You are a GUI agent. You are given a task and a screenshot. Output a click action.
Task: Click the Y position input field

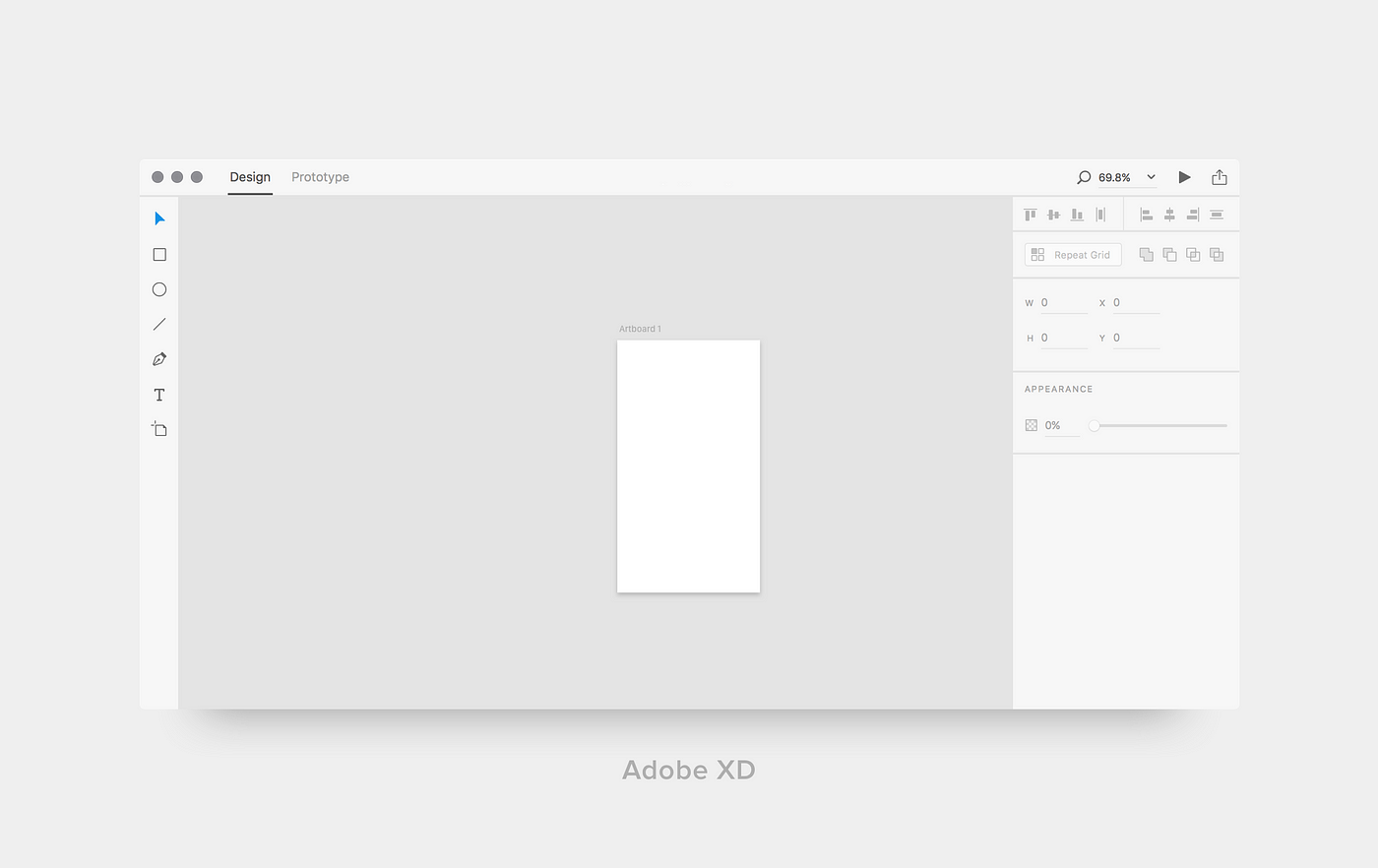1136,338
